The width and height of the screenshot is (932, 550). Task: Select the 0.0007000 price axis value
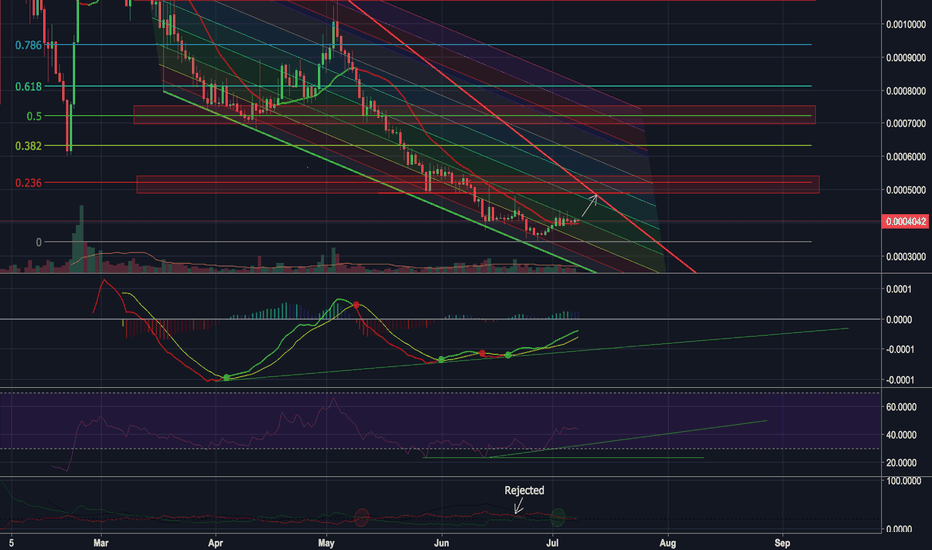coord(906,124)
